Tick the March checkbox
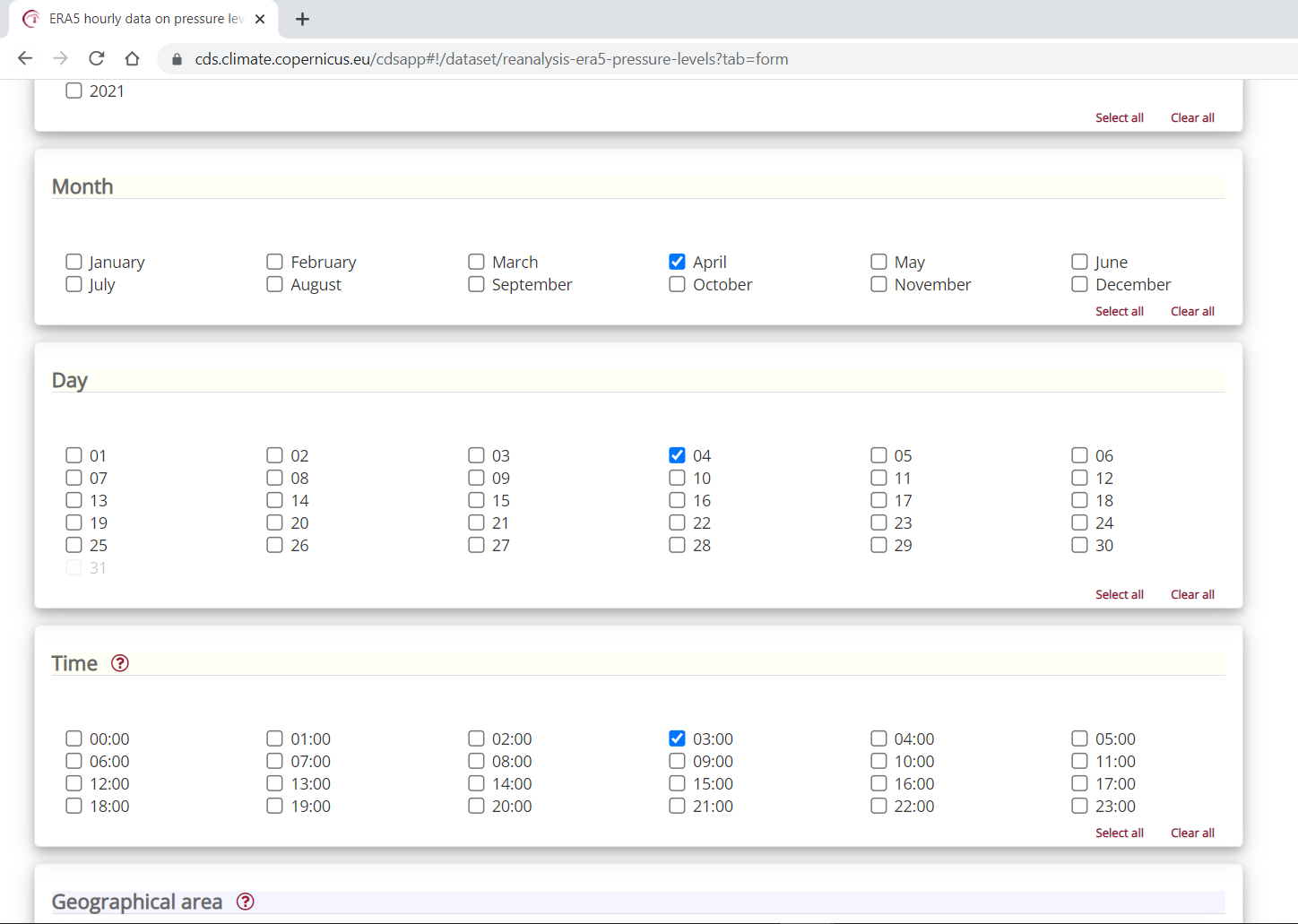 point(476,262)
